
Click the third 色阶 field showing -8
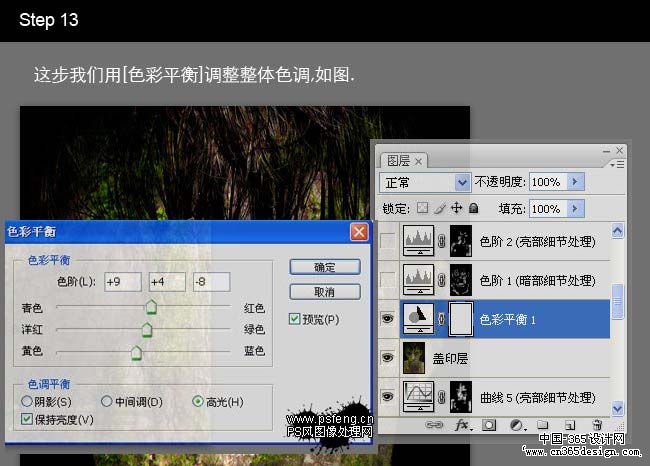click(211, 282)
